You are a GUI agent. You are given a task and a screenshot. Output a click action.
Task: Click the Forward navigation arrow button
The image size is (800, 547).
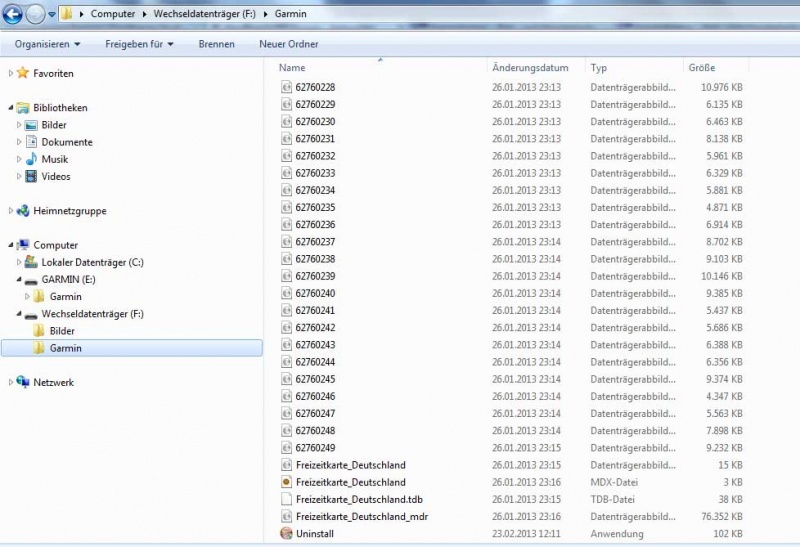tap(35, 14)
